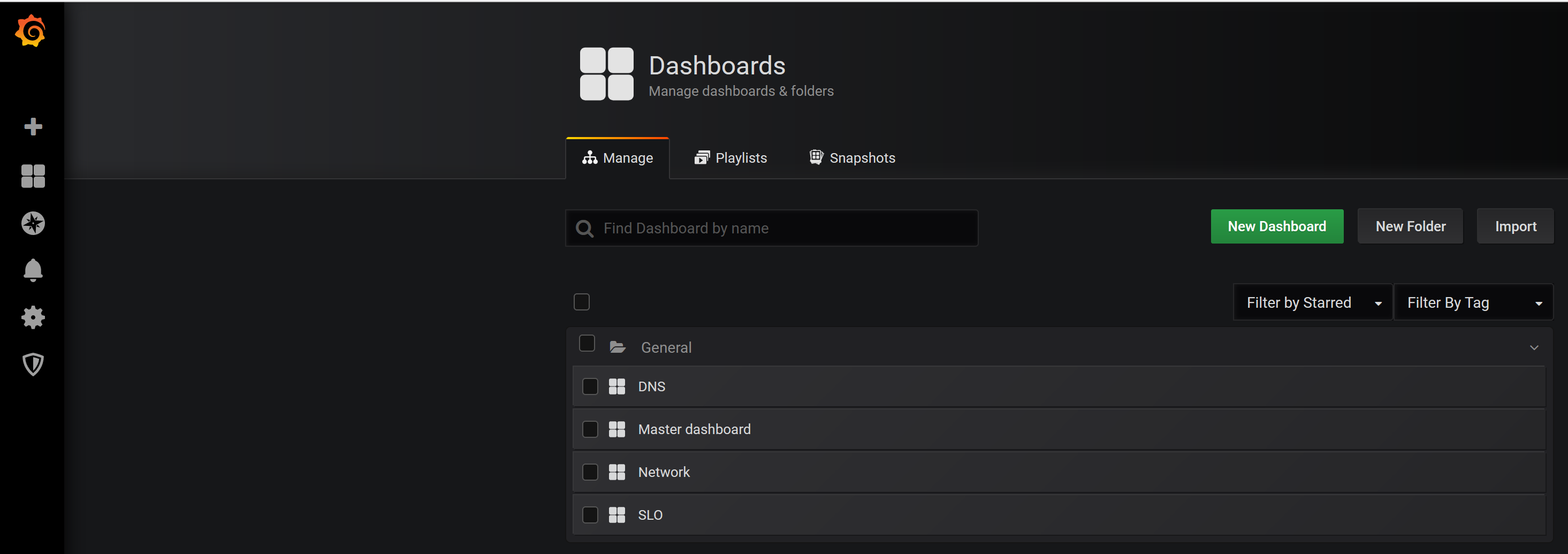Open the Network dashboard
The height and width of the screenshot is (554, 1568).
(x=664, y=473)
